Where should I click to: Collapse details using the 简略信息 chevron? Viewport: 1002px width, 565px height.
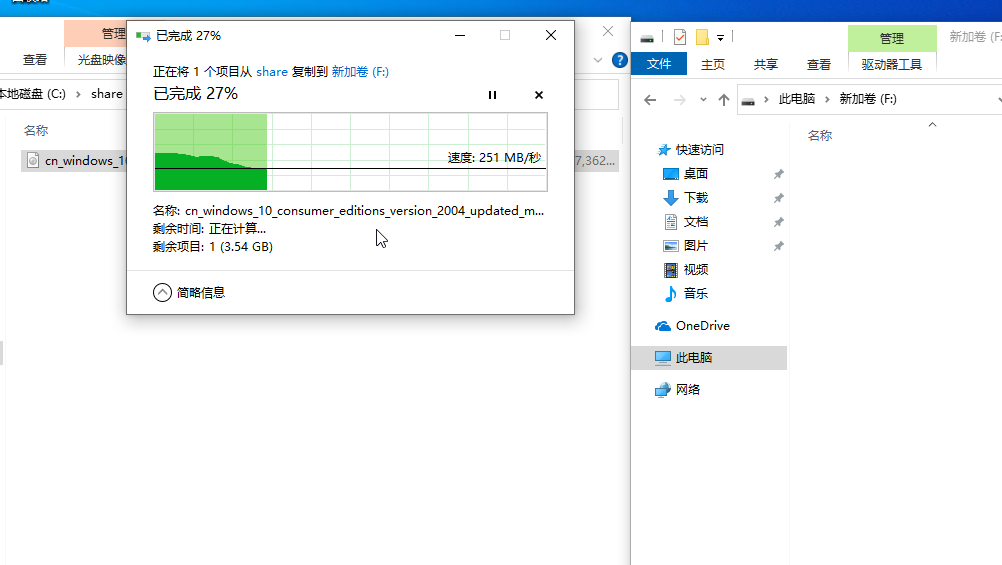163,292
